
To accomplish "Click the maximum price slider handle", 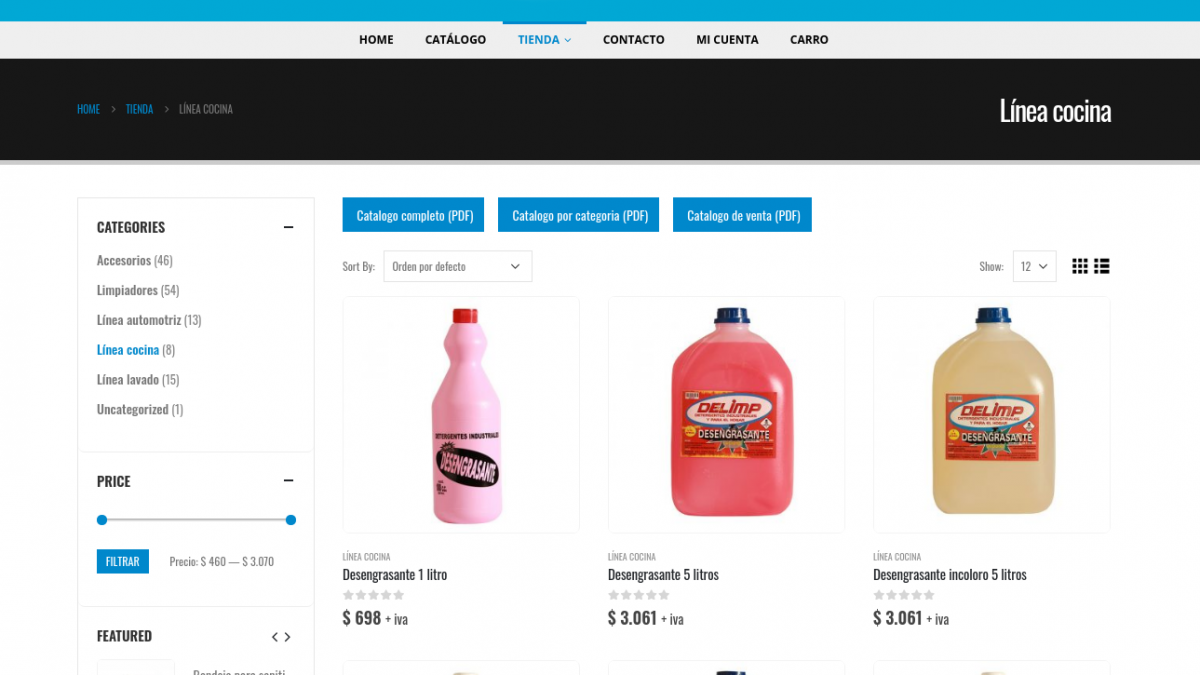I will coord(291,520).
